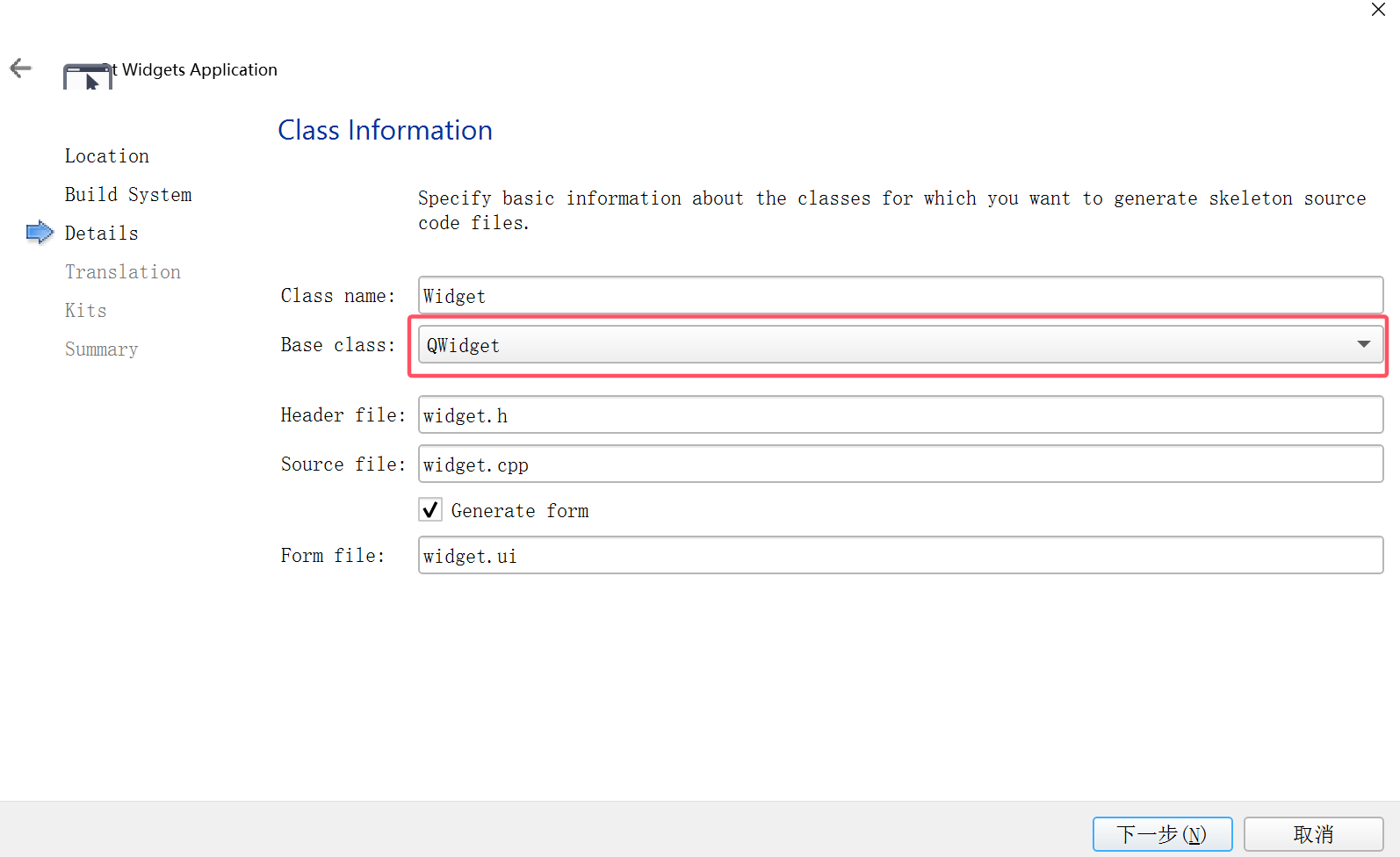Focus the Header file field widget.h

click(x=900, y=415)
